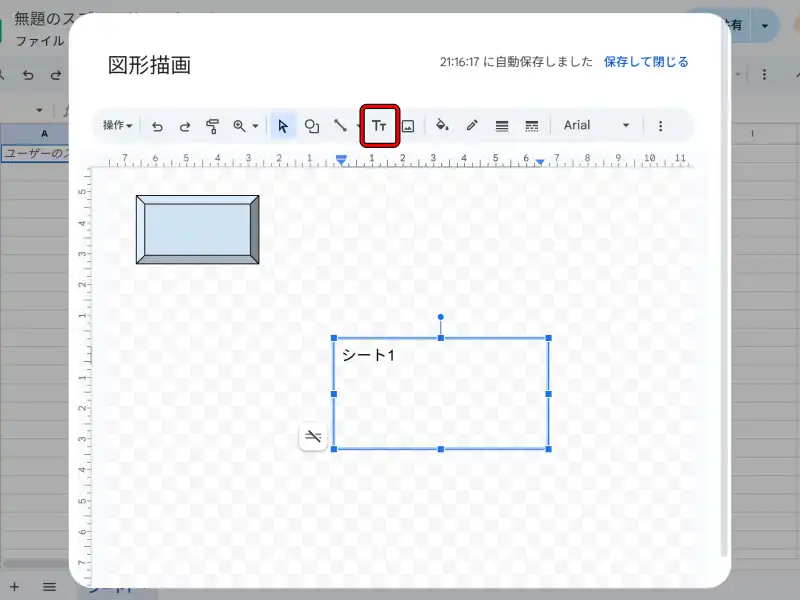Open border dash style options
The height and width of the screenshot is (600, 800).
(x=531, y=126)
